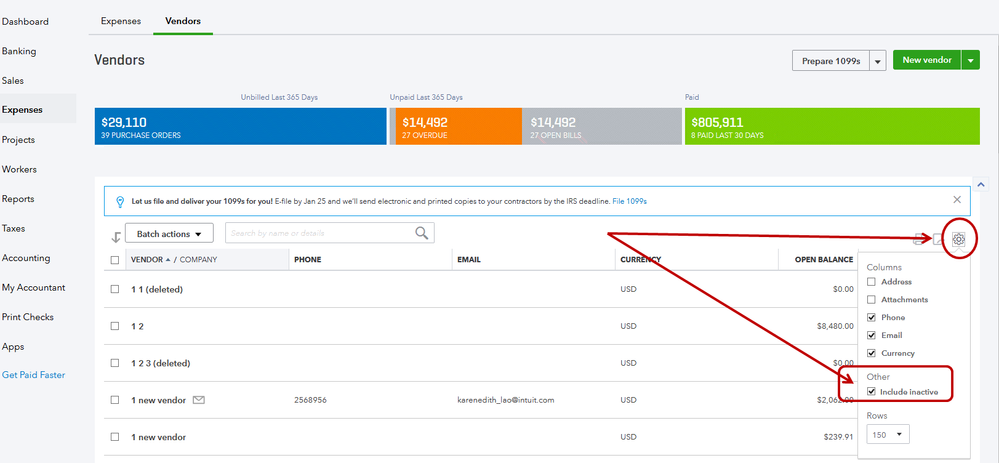Viewport: 999px width, 463px height.
Task: Select the Vendors tab
Action: (x=183, y=21)
